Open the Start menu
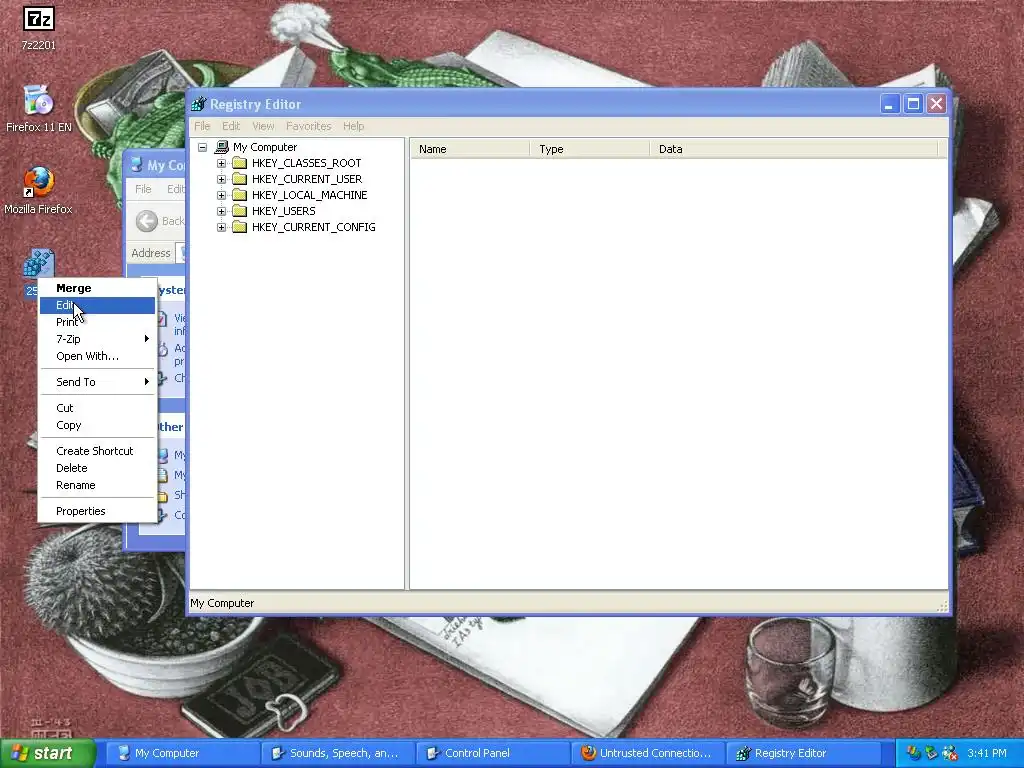This screenshot has width=1024, height=768. click(x=48, y=753)
